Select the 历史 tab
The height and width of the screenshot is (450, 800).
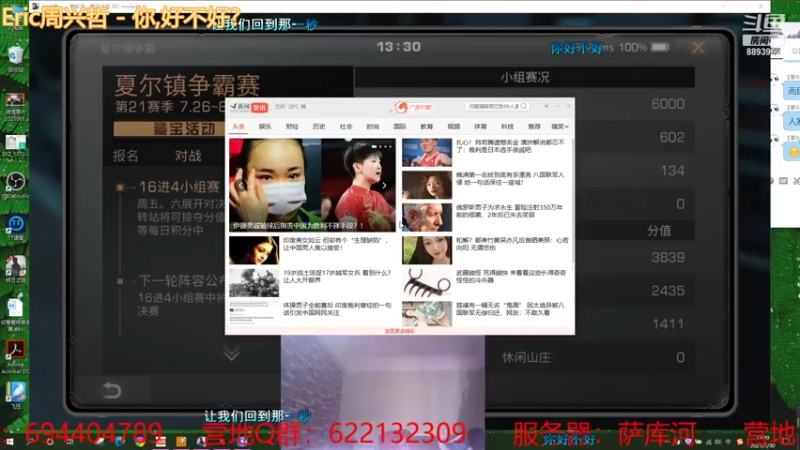pyautogui.click(x=319, y=127)
